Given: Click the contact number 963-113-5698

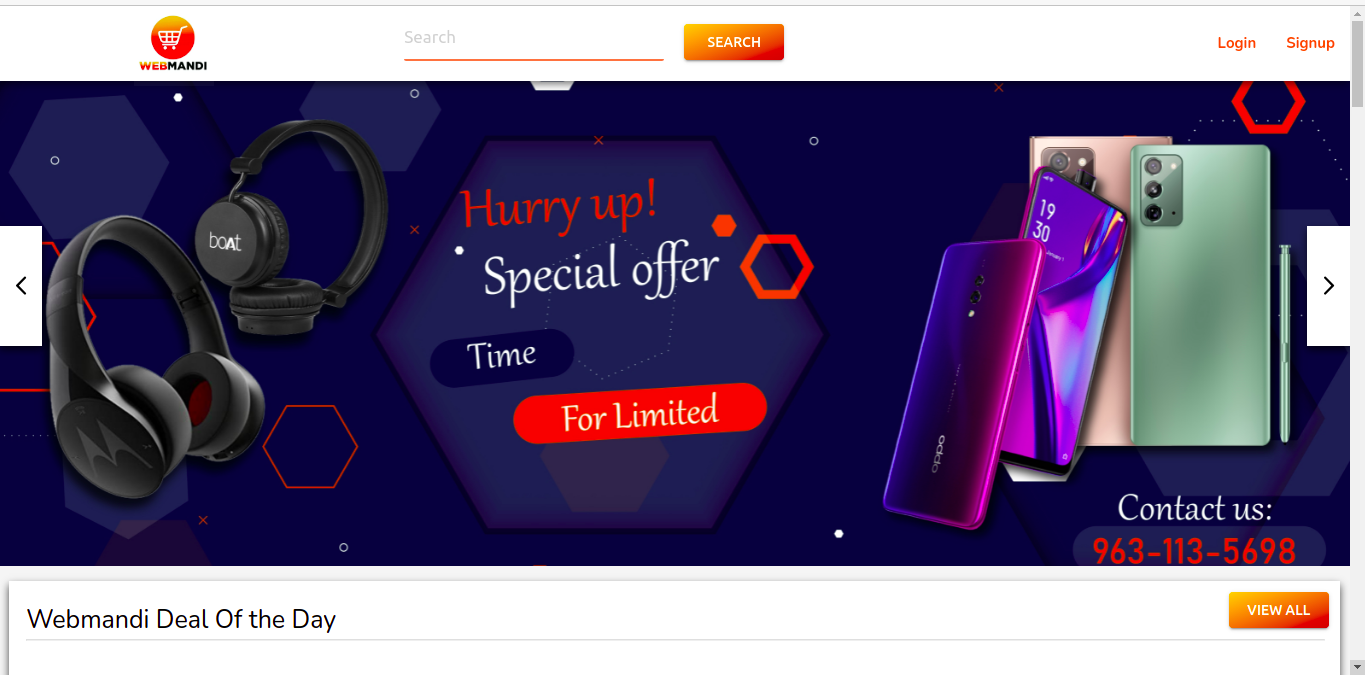Looking at the screenshot, I should [x=1194, y=551].
